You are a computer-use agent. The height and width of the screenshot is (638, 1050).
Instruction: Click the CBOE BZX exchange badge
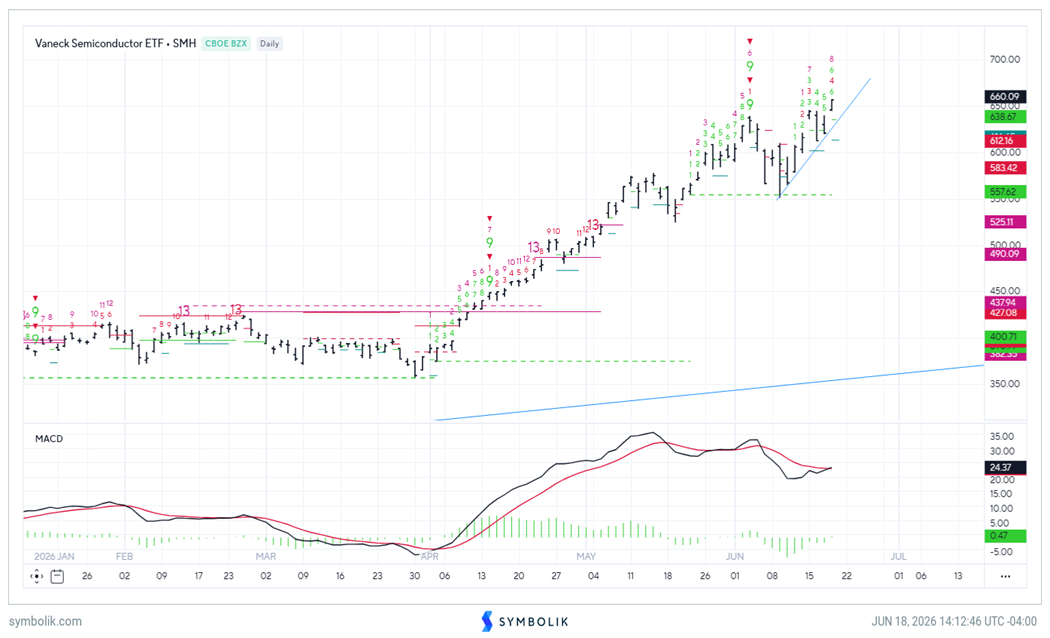click(226, 44)
